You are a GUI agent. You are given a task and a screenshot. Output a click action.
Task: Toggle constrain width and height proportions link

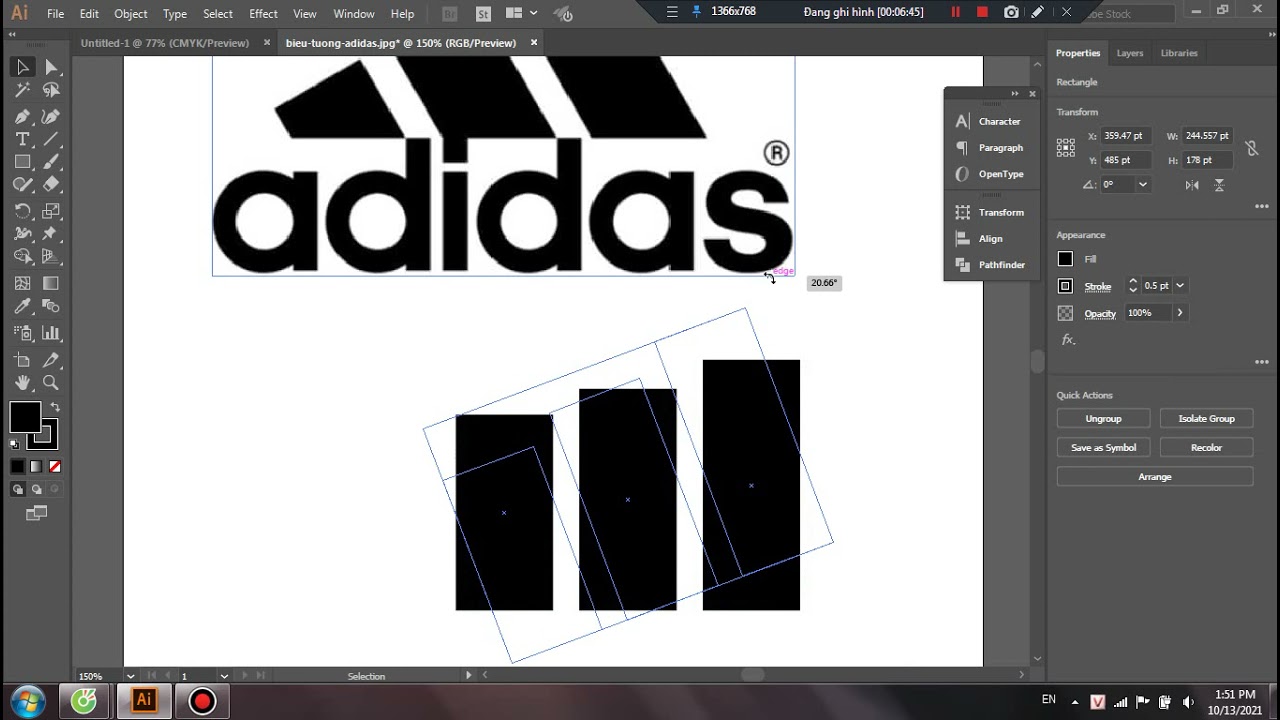click(1251, 148)
